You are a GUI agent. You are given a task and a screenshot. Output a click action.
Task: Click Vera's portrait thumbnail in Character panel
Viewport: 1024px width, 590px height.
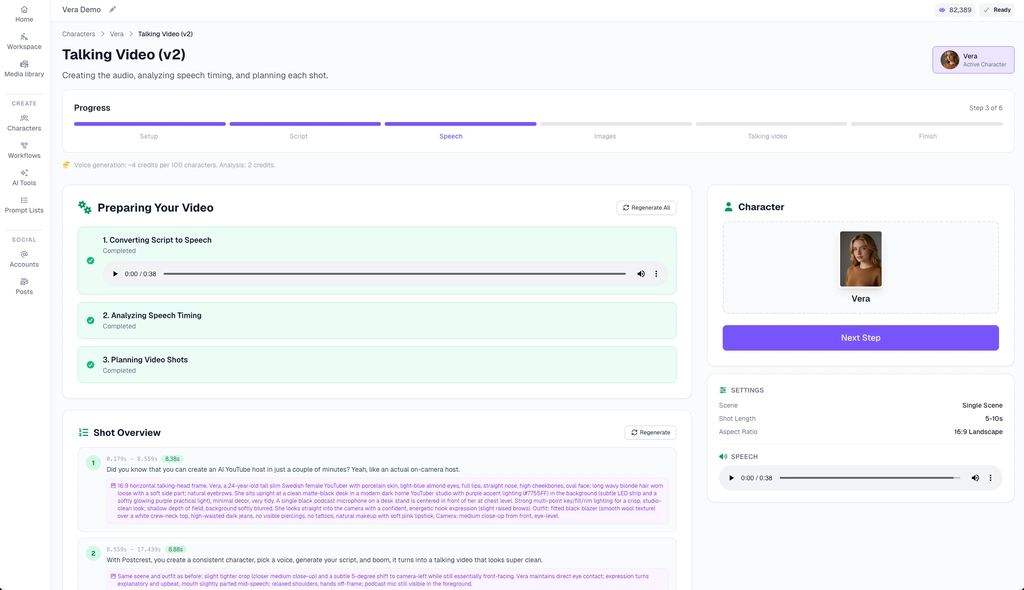tap(860, 259)
